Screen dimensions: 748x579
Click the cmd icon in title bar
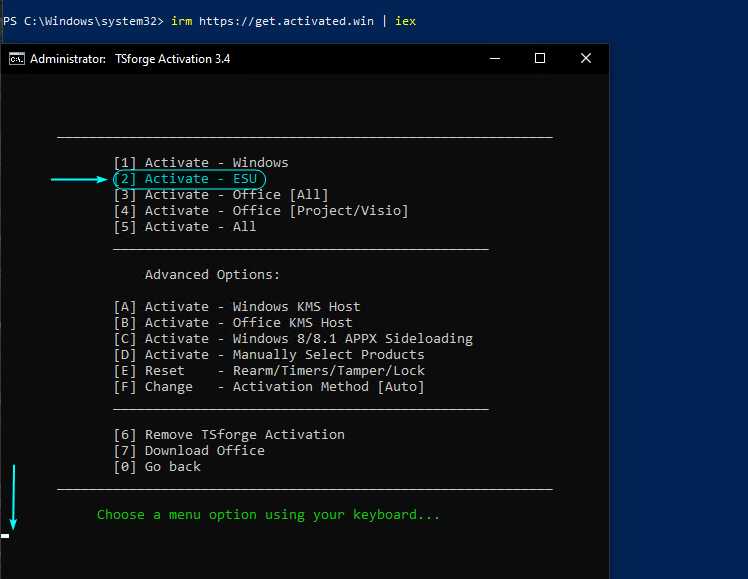point(17,59)
